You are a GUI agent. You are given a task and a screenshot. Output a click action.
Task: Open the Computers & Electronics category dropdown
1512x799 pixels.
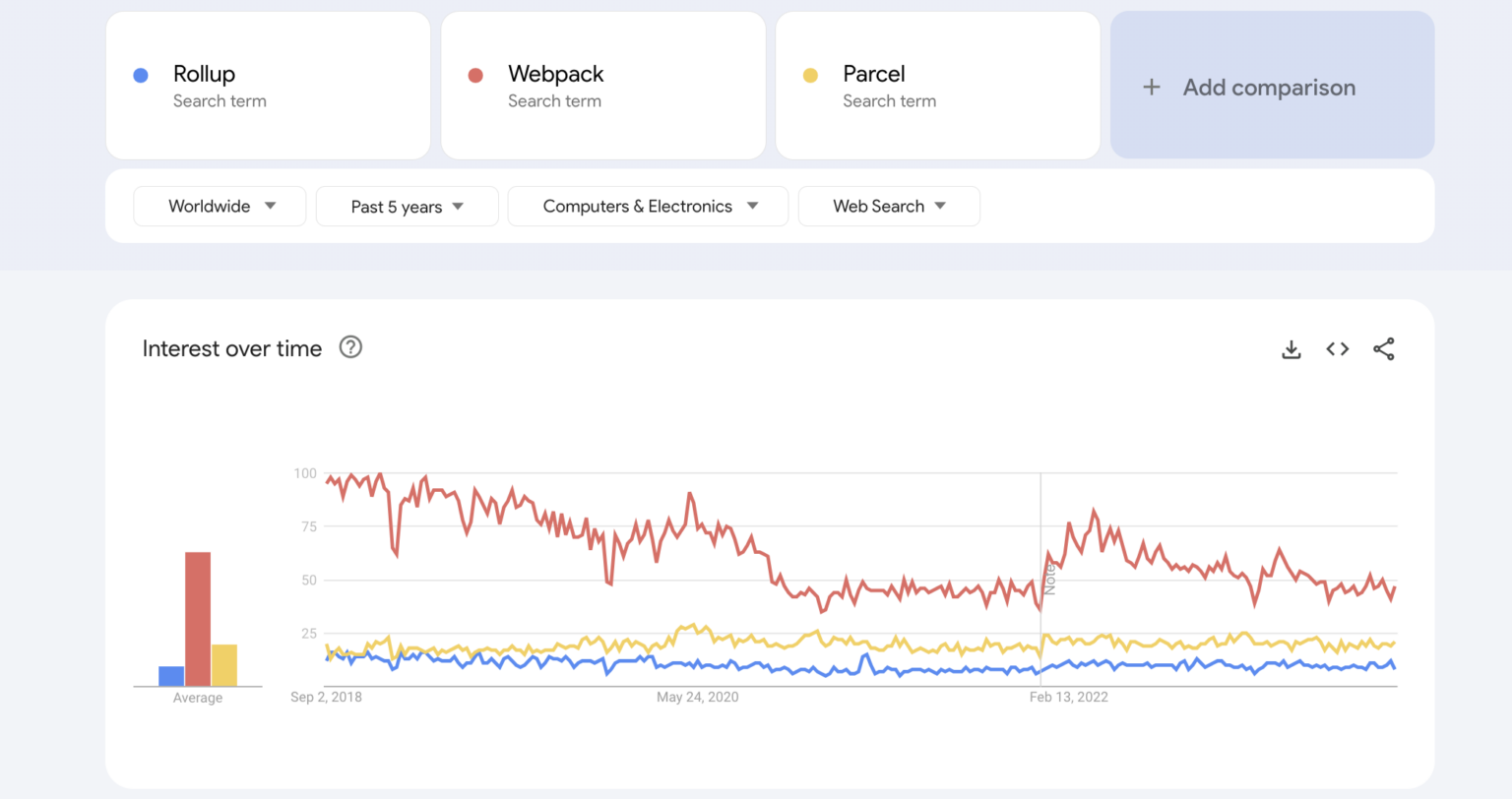point(647,206)
